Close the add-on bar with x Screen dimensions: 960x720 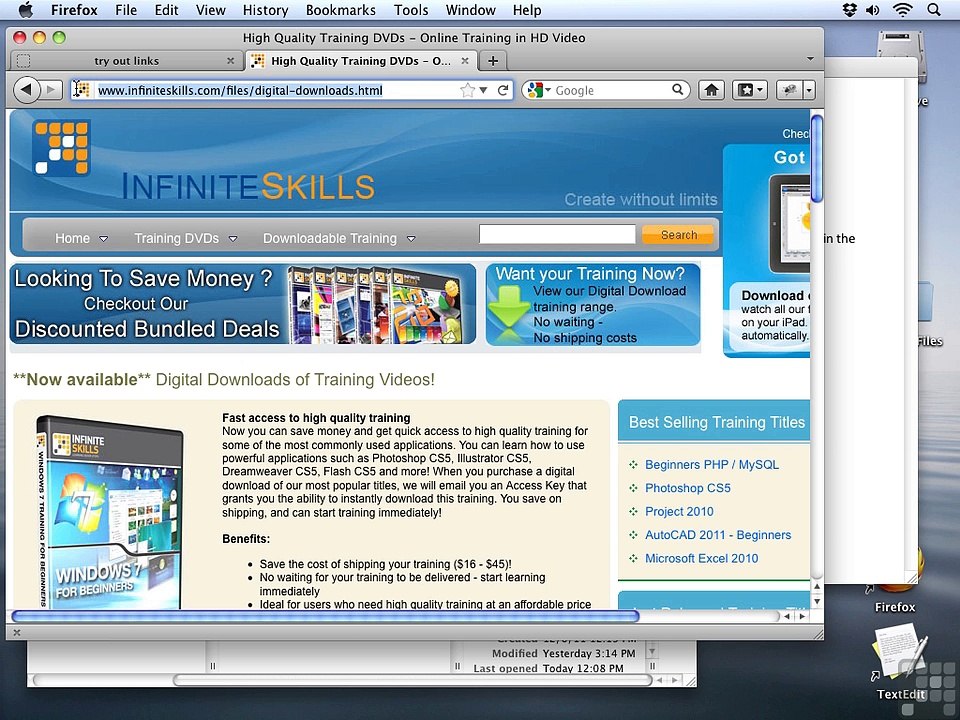[x=17, y=633]
